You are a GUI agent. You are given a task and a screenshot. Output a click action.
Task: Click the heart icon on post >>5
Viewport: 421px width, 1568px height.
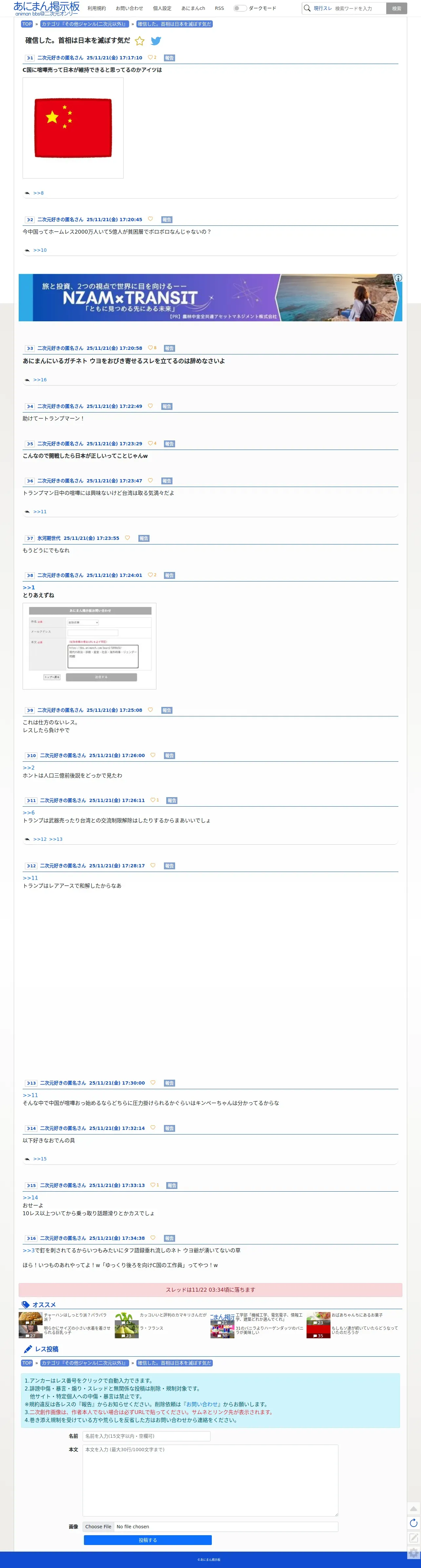pos(150,443)
